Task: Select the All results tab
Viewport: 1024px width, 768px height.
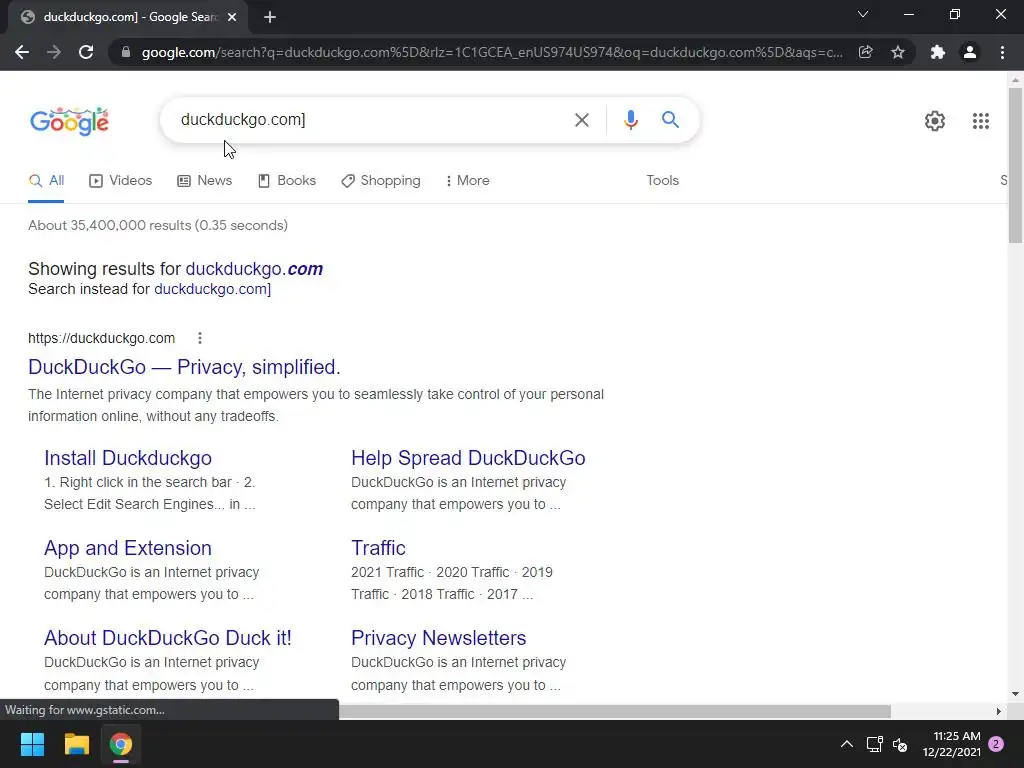Action: click(x=46, y=181)
